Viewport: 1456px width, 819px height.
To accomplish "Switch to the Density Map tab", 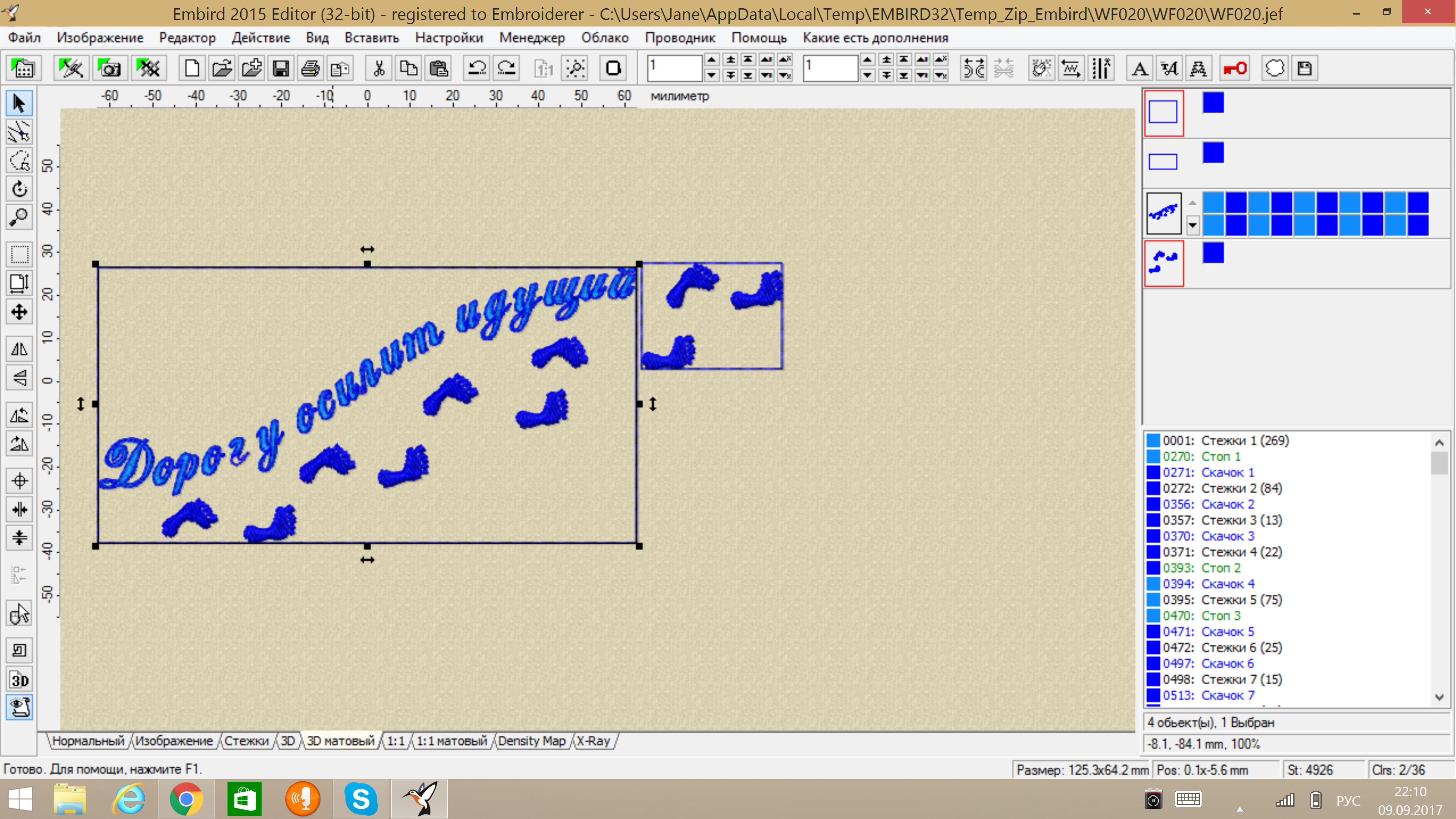I will point(531,740).
